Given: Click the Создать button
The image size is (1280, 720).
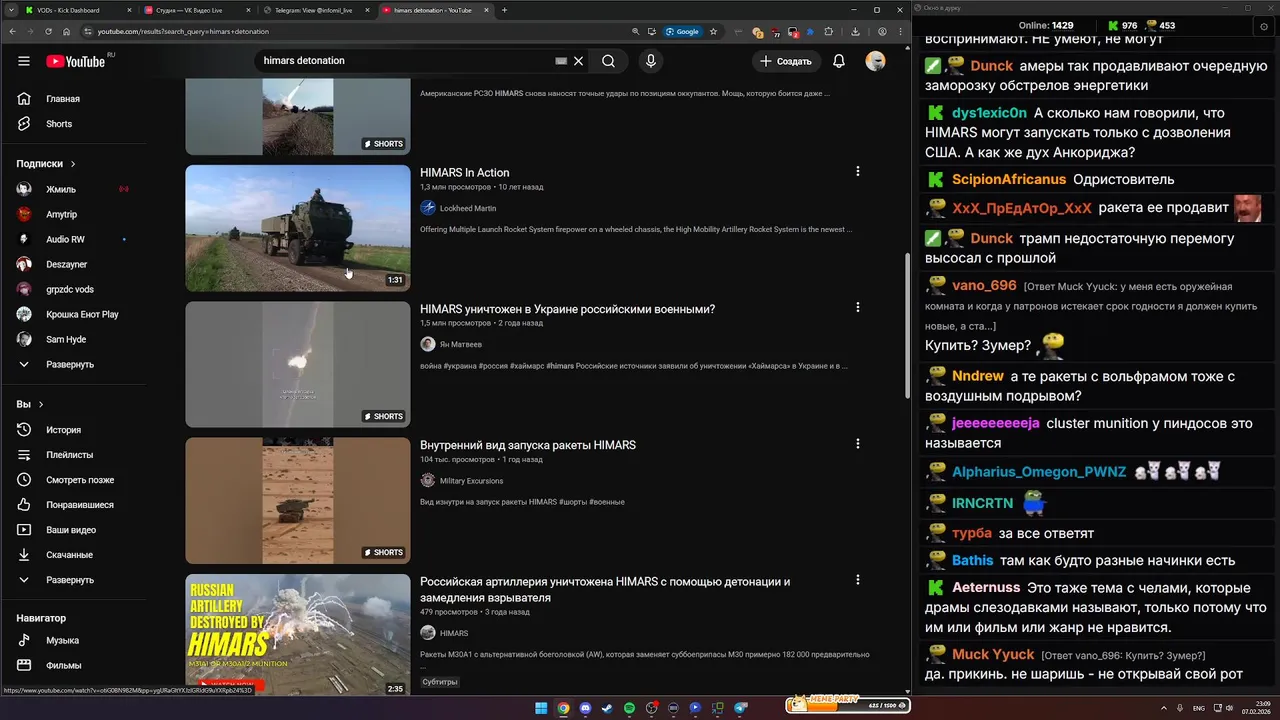Looking at the screenshot, I should (787, 61).
